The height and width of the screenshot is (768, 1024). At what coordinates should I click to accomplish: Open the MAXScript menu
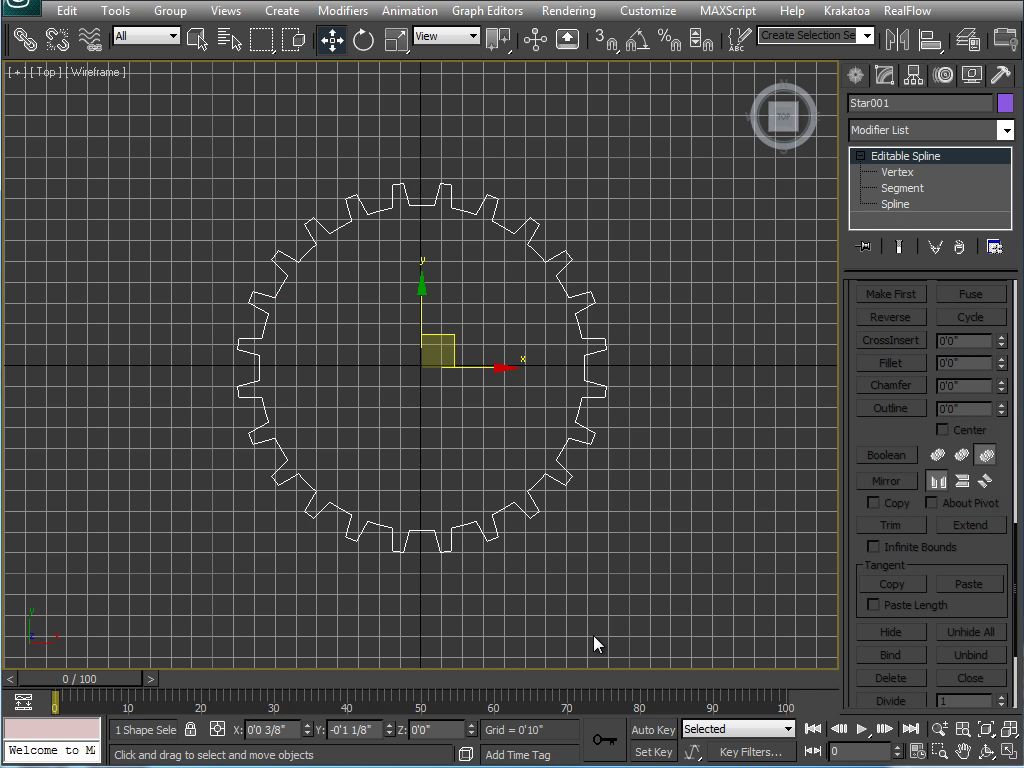728,10
